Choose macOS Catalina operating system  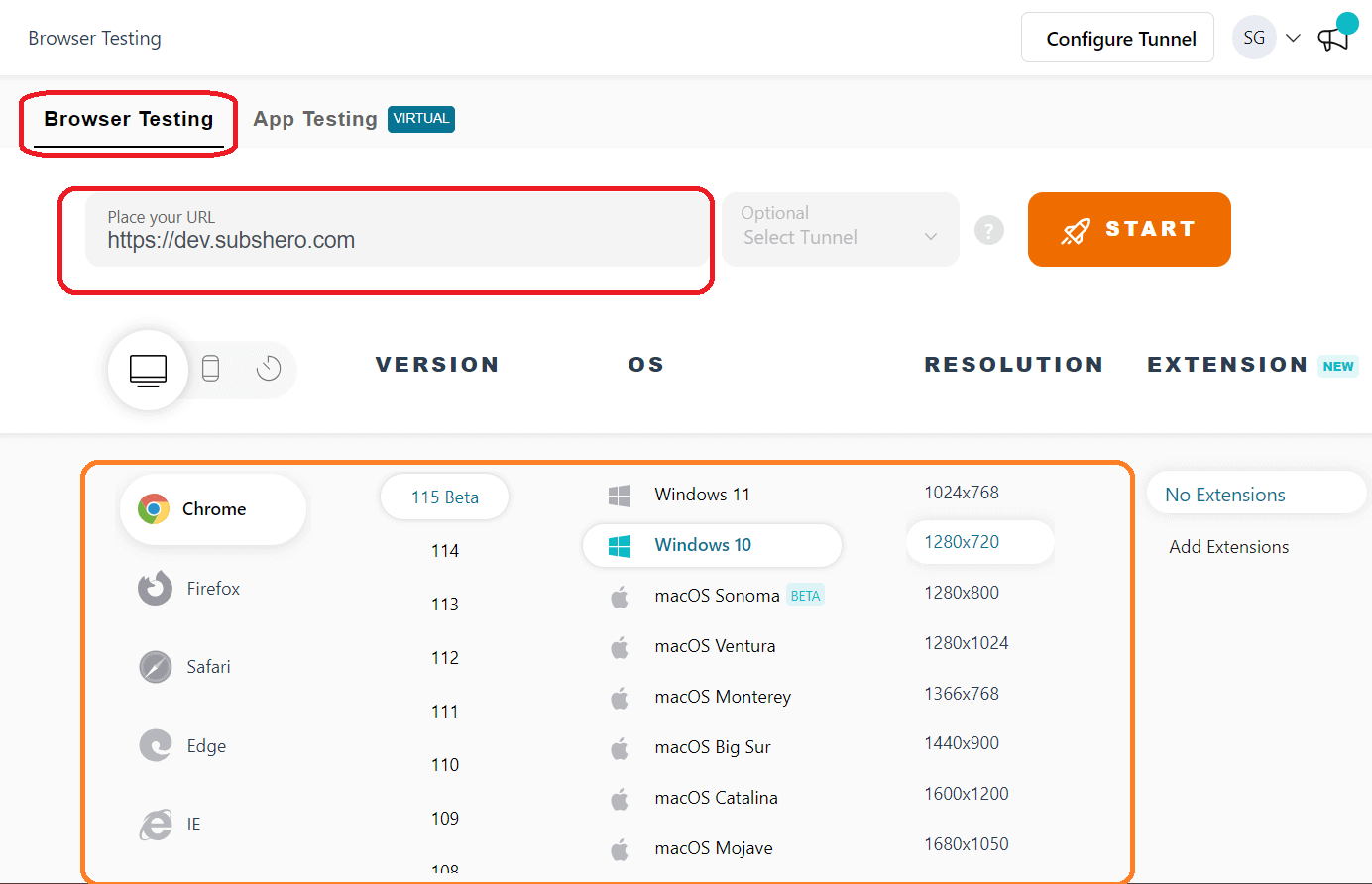click(716, 798)
